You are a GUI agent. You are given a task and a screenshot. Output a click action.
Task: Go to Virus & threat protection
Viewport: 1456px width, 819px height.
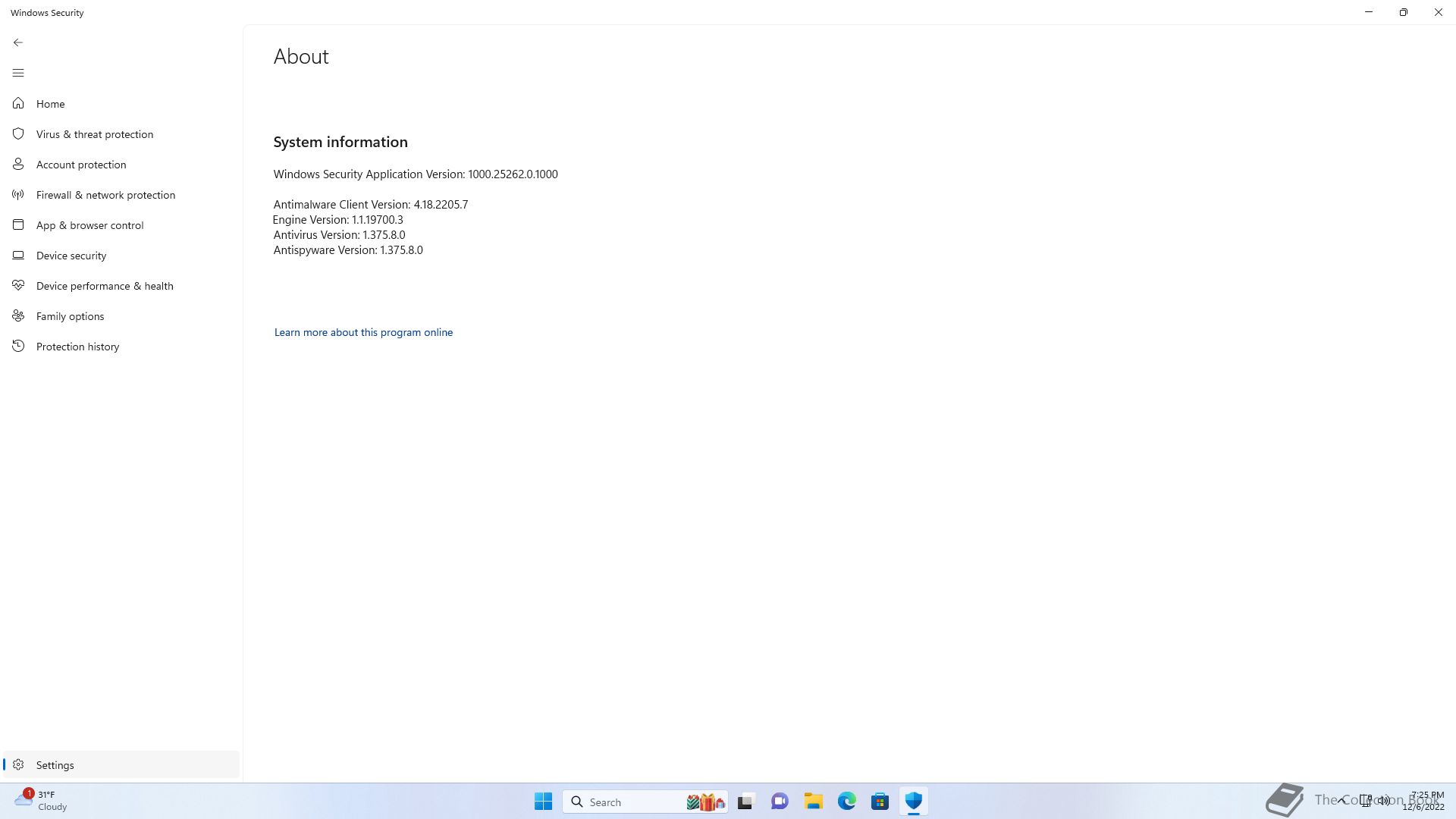[121, 134]
